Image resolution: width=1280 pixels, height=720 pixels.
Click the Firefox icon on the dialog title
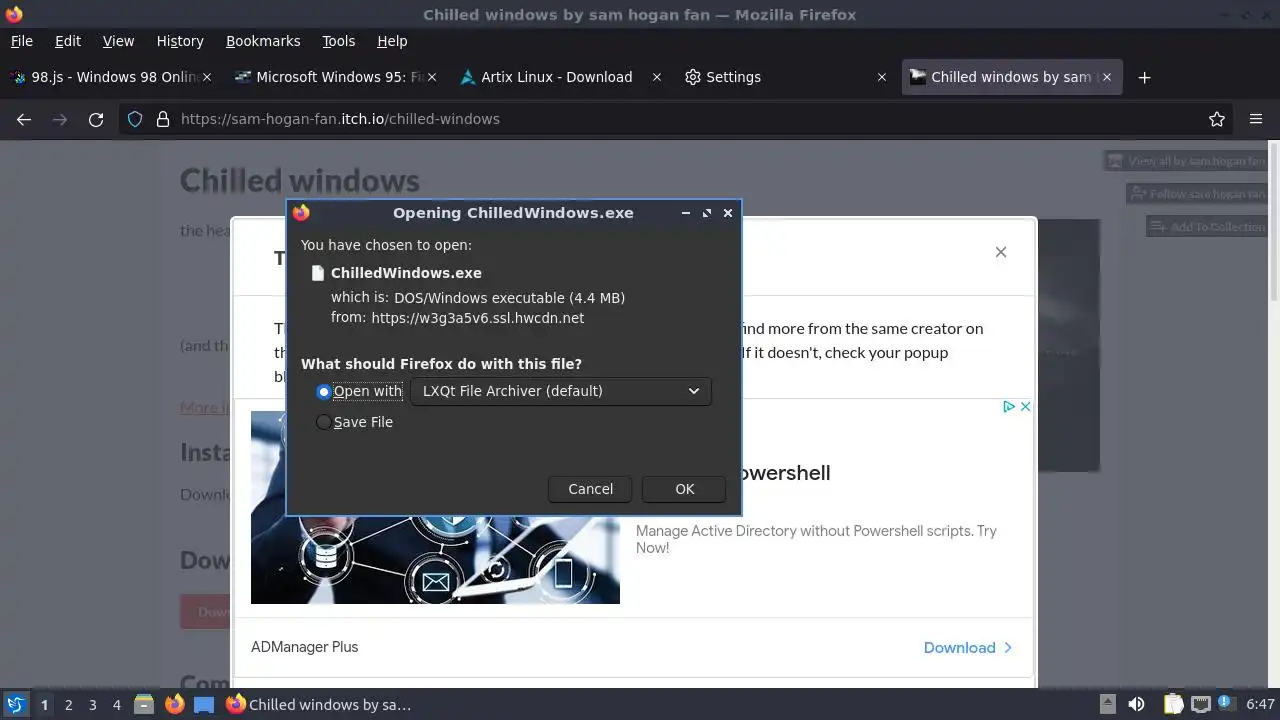point(301,213)
